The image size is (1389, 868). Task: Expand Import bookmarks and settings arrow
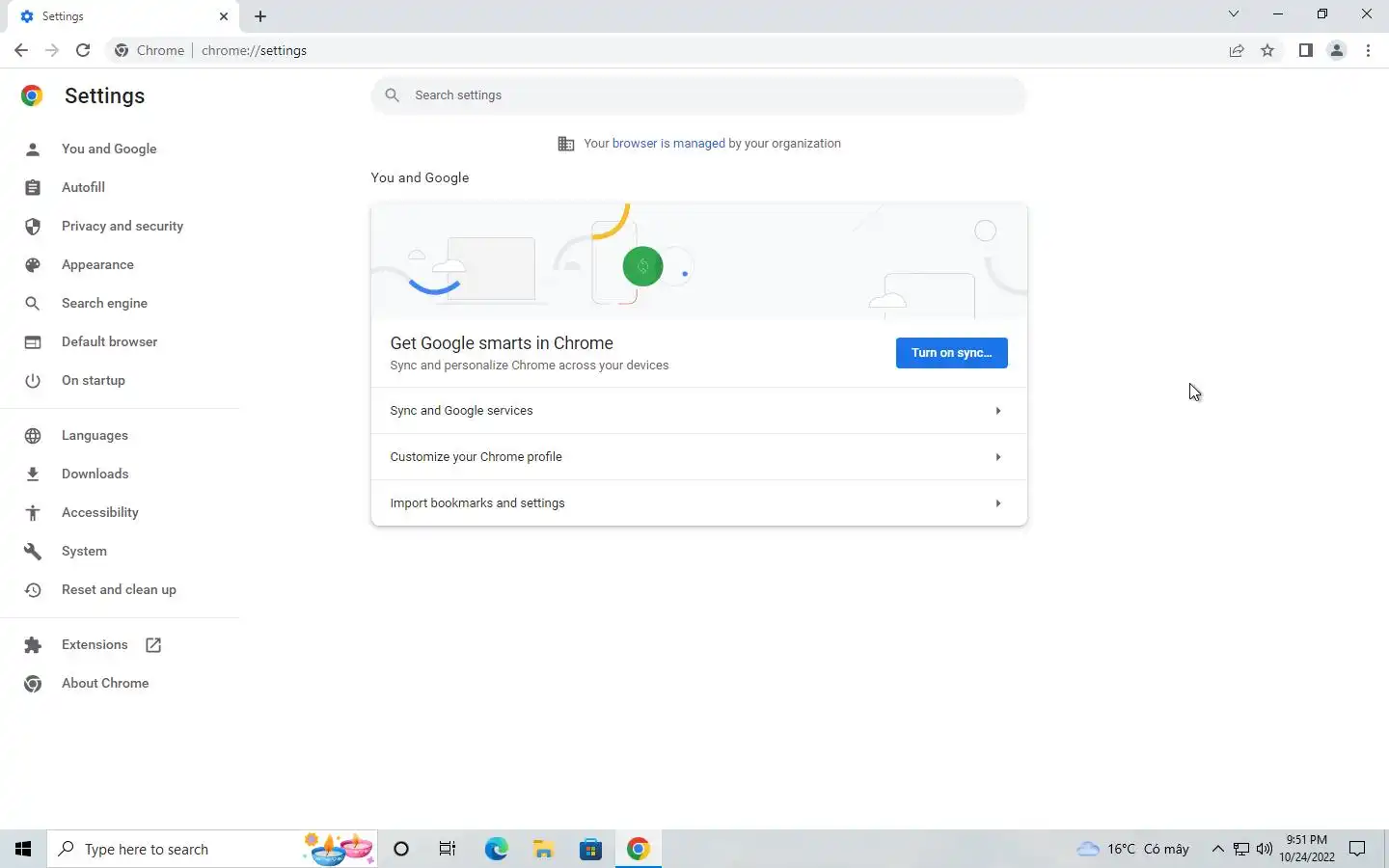point(997,503)
